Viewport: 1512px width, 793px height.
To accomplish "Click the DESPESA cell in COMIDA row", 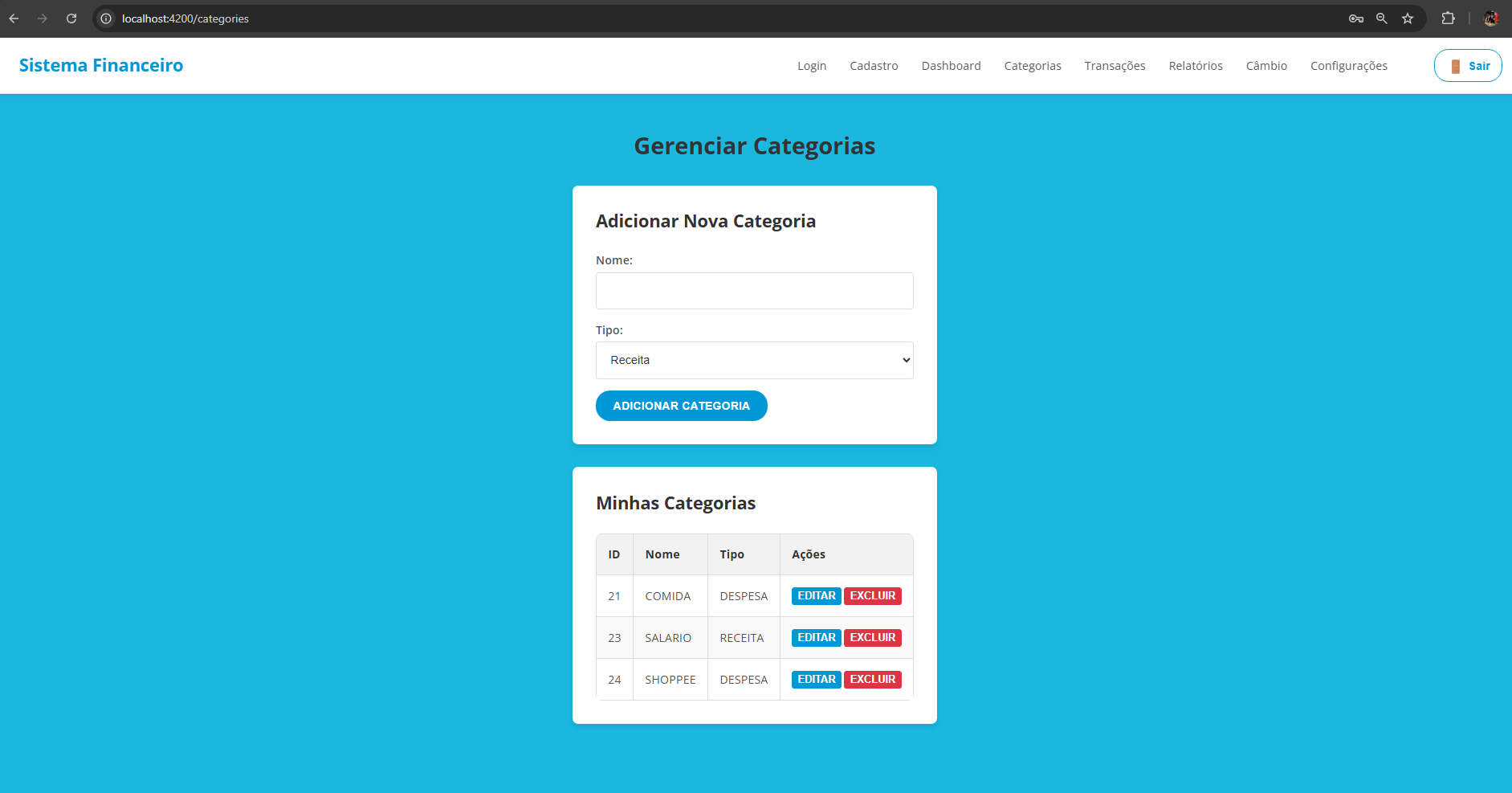I will (x=744, y=596).
